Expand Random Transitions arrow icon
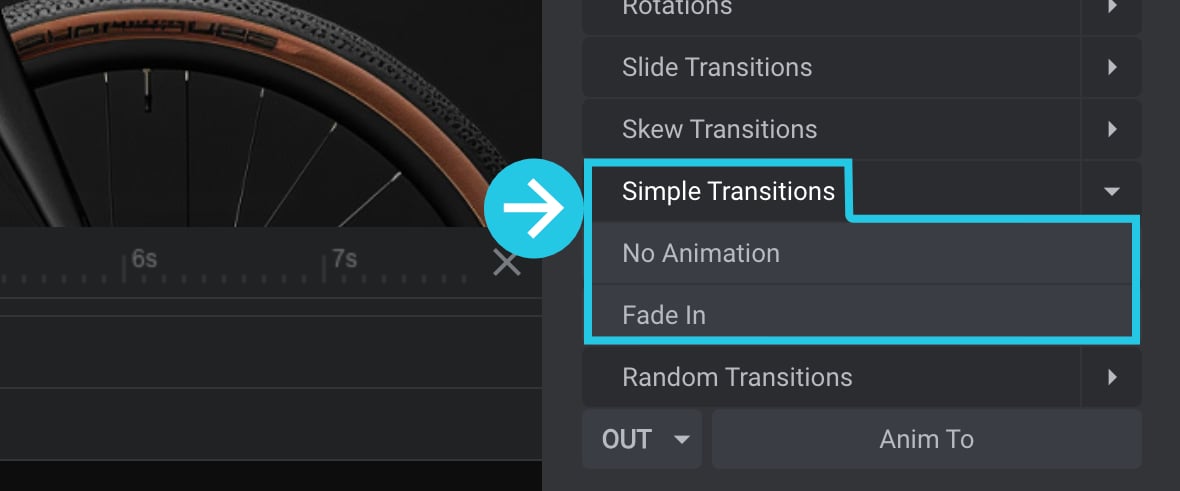This screenshot has height=491, width=1180. 1112,377
